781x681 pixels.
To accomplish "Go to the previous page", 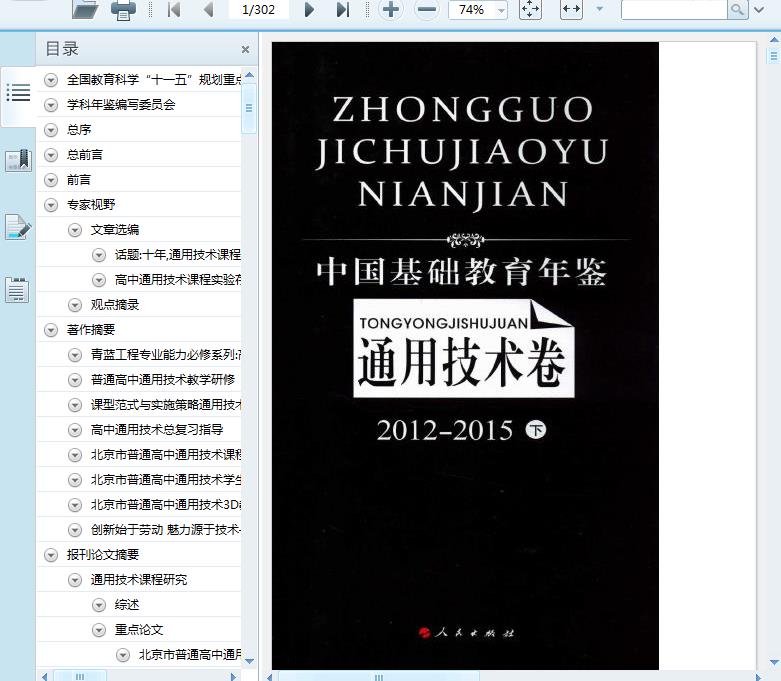I will tap(209, 9).
